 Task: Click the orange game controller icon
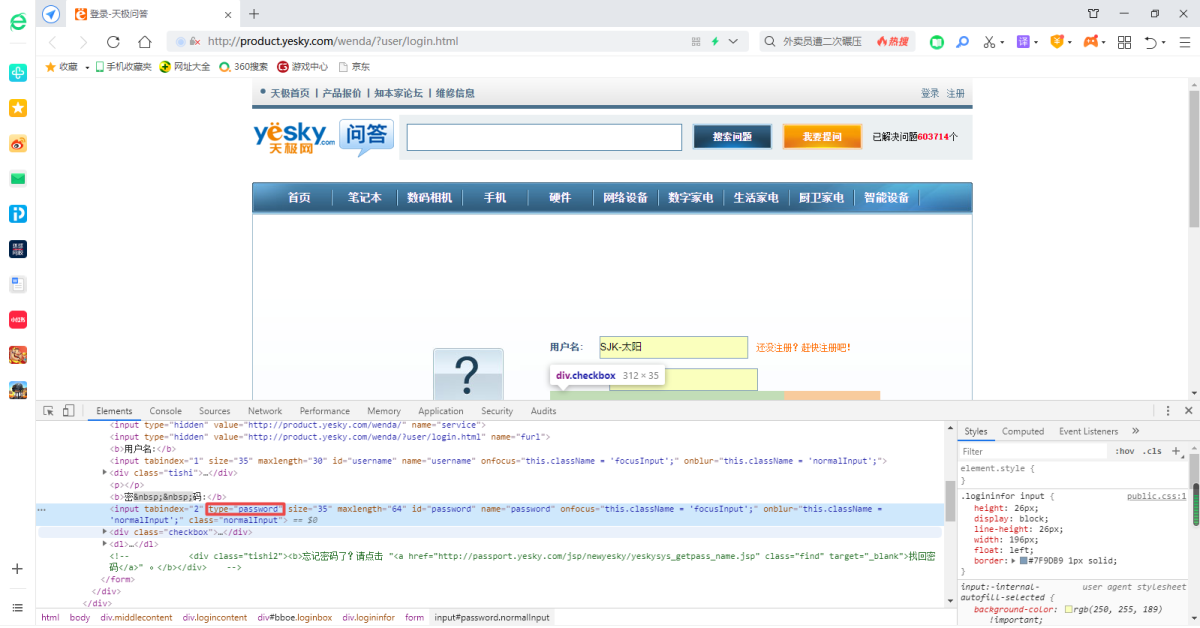1091,42
